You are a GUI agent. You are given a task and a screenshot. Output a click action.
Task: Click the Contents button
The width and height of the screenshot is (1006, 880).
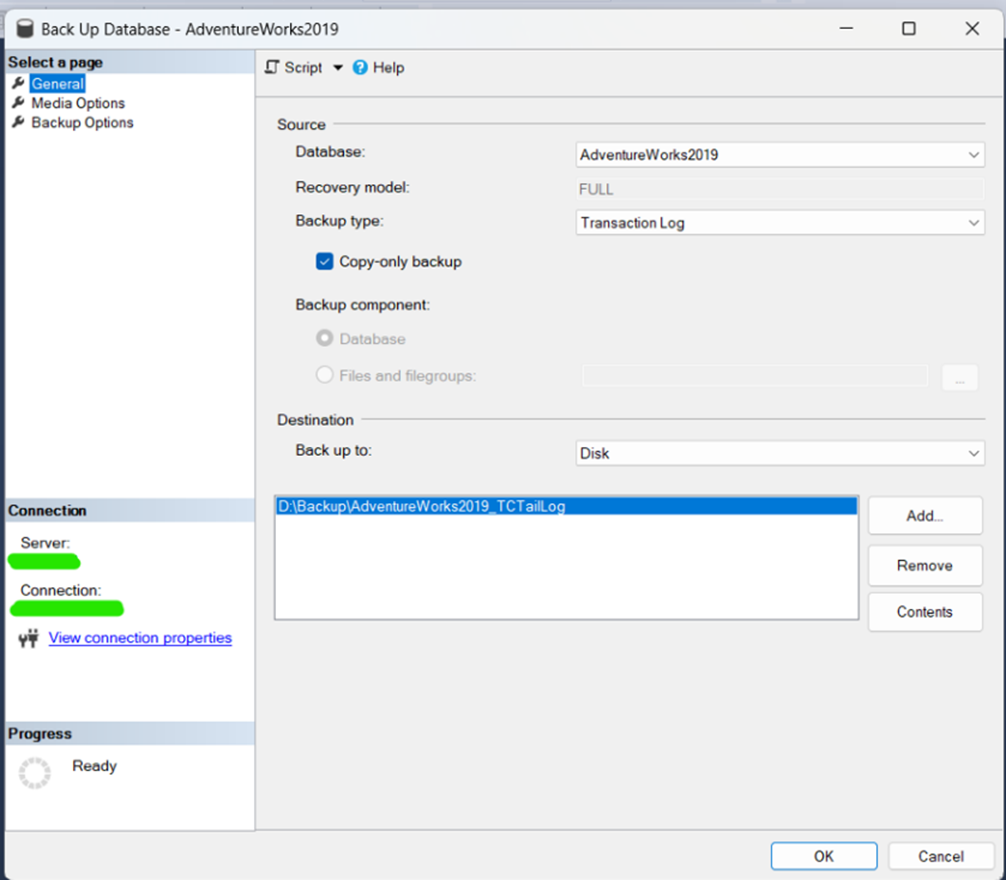[925, 612]
